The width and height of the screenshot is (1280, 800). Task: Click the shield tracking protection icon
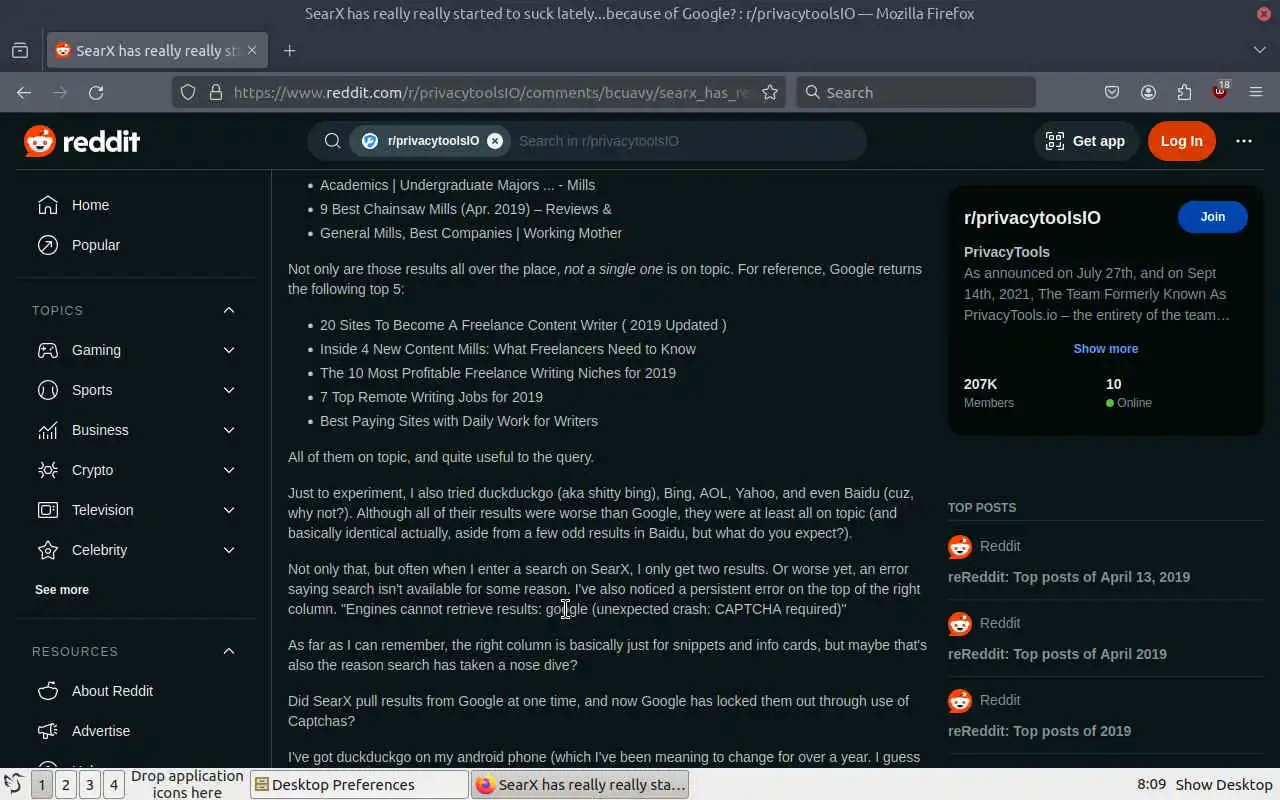pos(187,92)
